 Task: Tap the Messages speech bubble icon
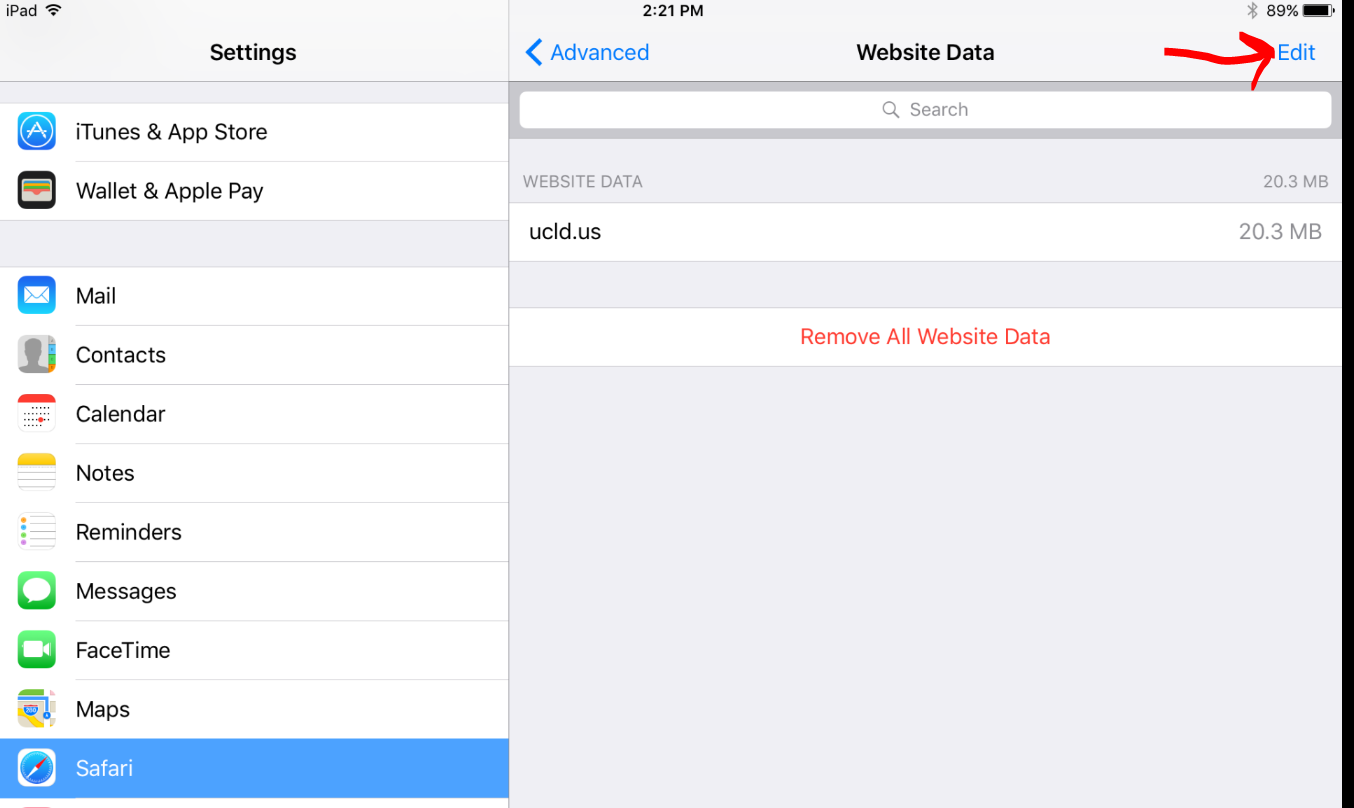tap(37, 591)
